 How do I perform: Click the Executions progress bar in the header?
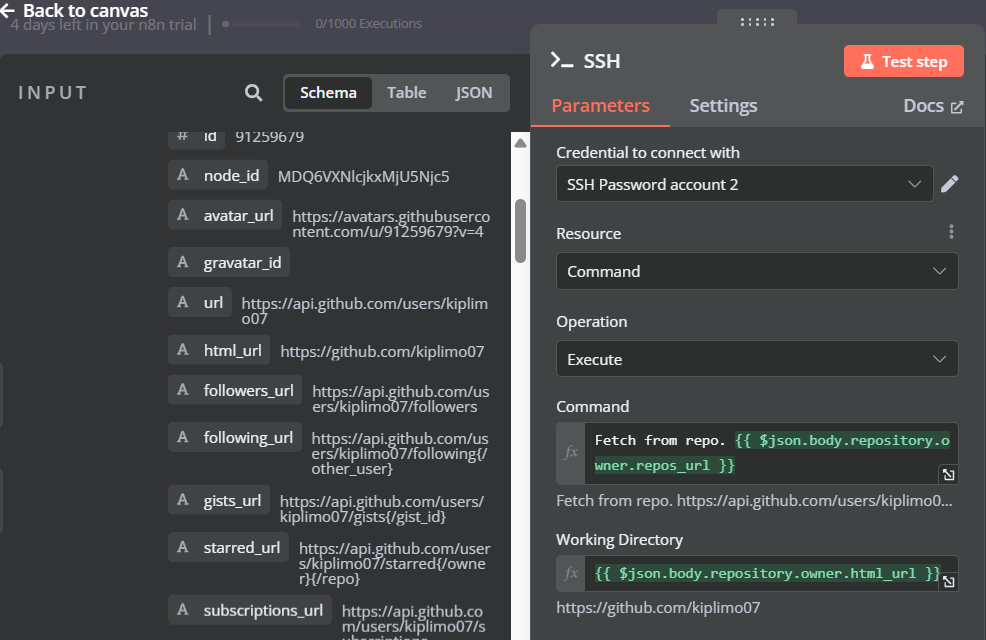click(x=262, y=23)
